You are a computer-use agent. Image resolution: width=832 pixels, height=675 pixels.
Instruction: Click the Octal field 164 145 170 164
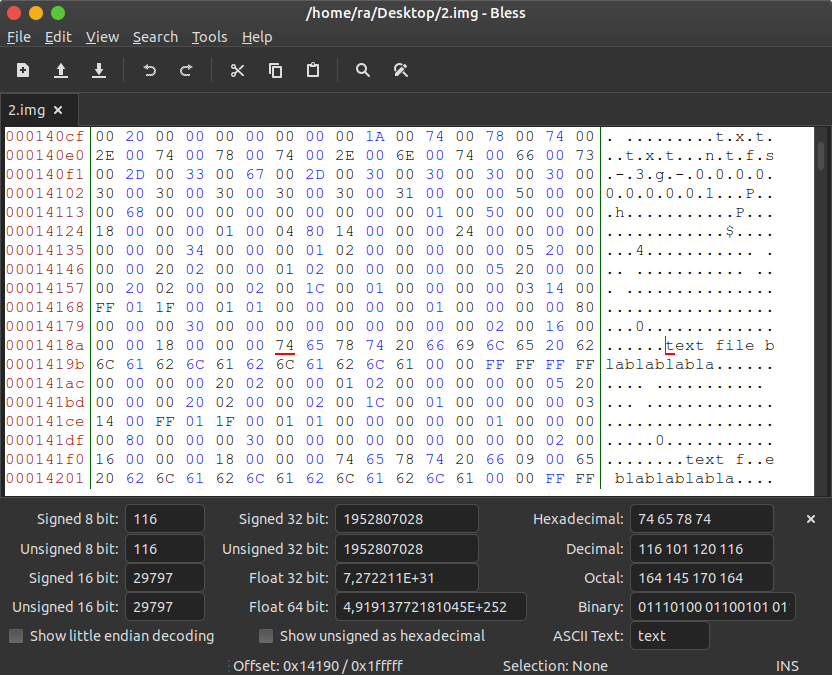click(x=701, y=577)
